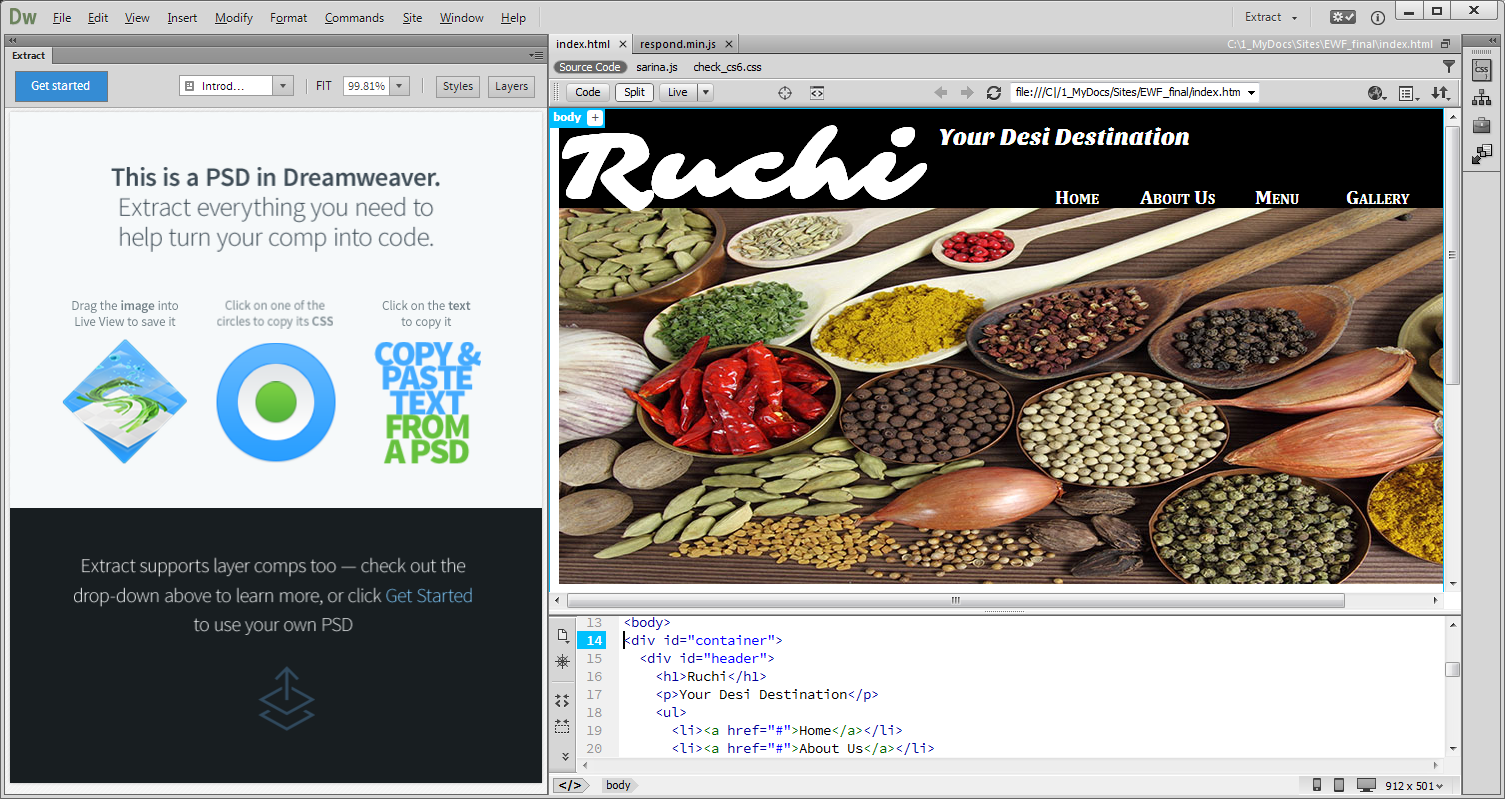Open the Commands menu
Viewport: 1505px width, 799px height.
pos(354,18)
